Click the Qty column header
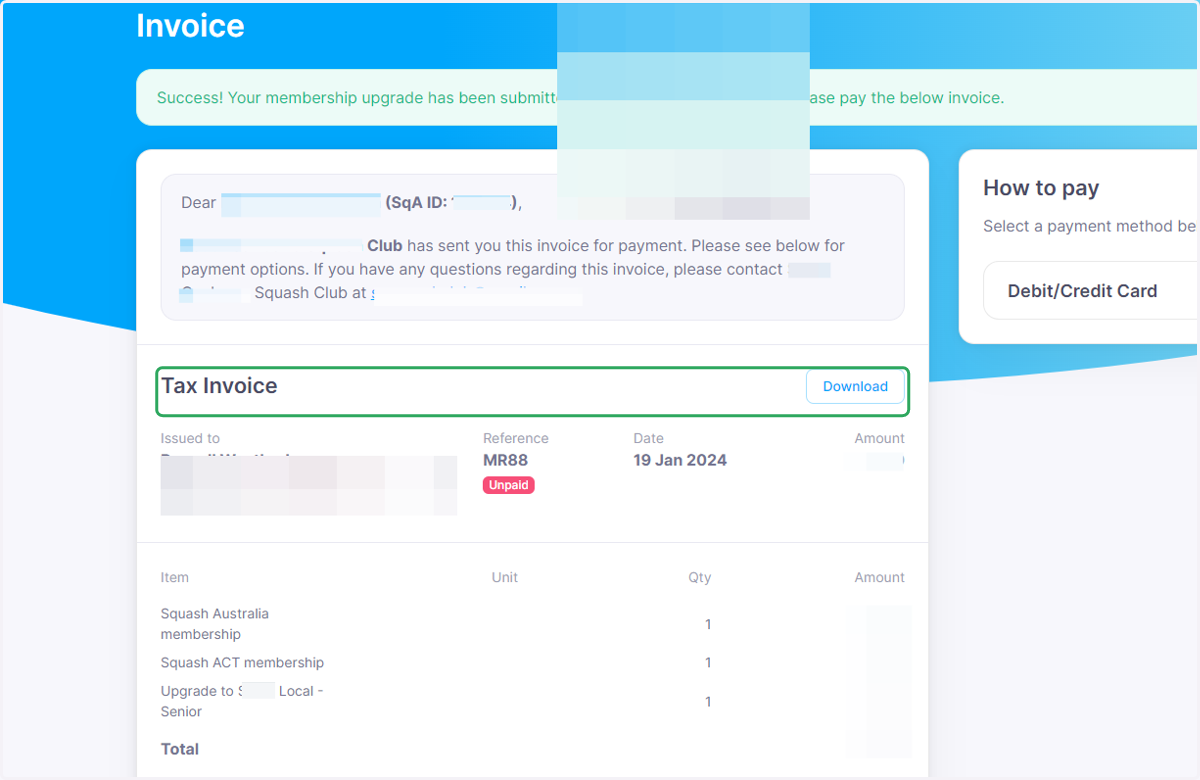The image size is (1200, 780). (700, 577)
